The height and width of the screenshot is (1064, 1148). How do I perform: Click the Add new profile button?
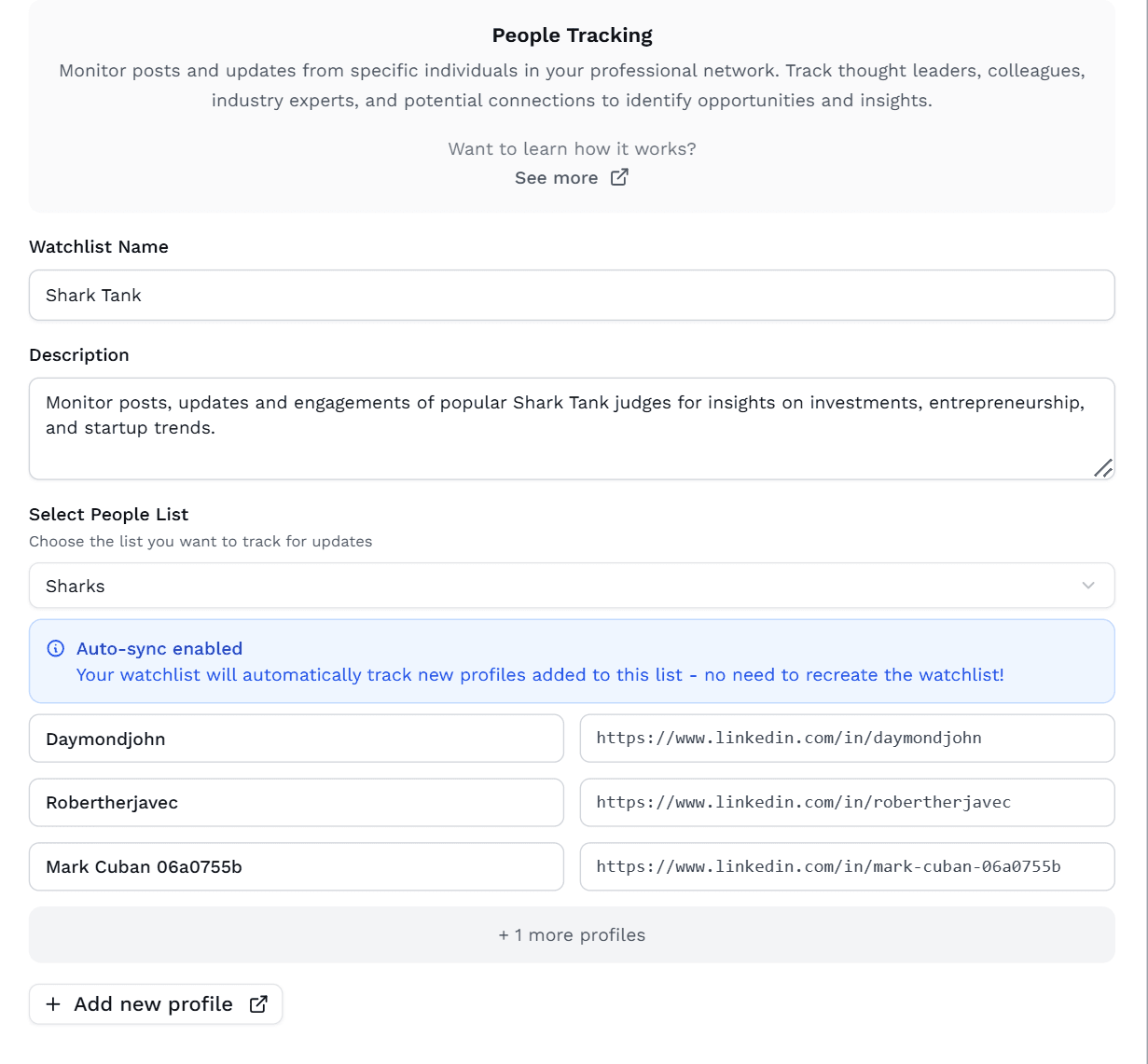(x=155, y=1003)
